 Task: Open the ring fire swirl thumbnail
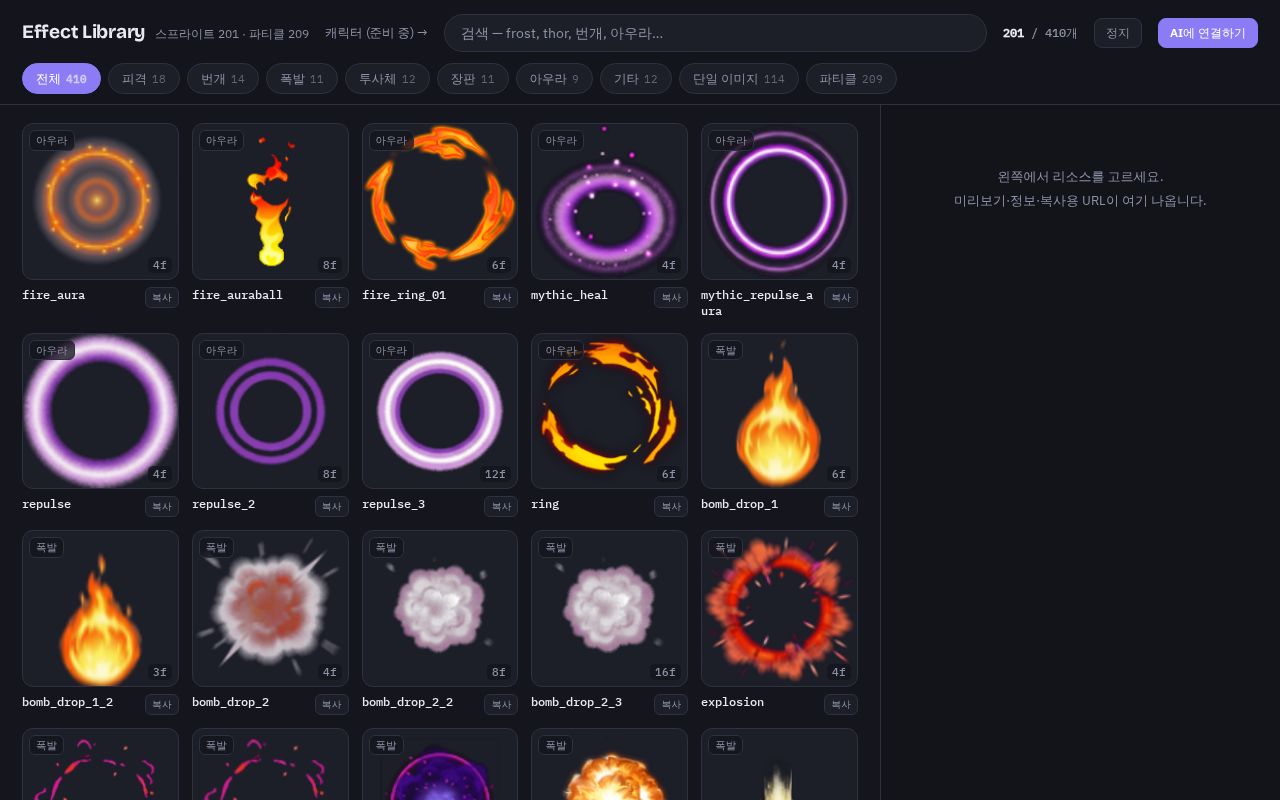tap(609, 411)
